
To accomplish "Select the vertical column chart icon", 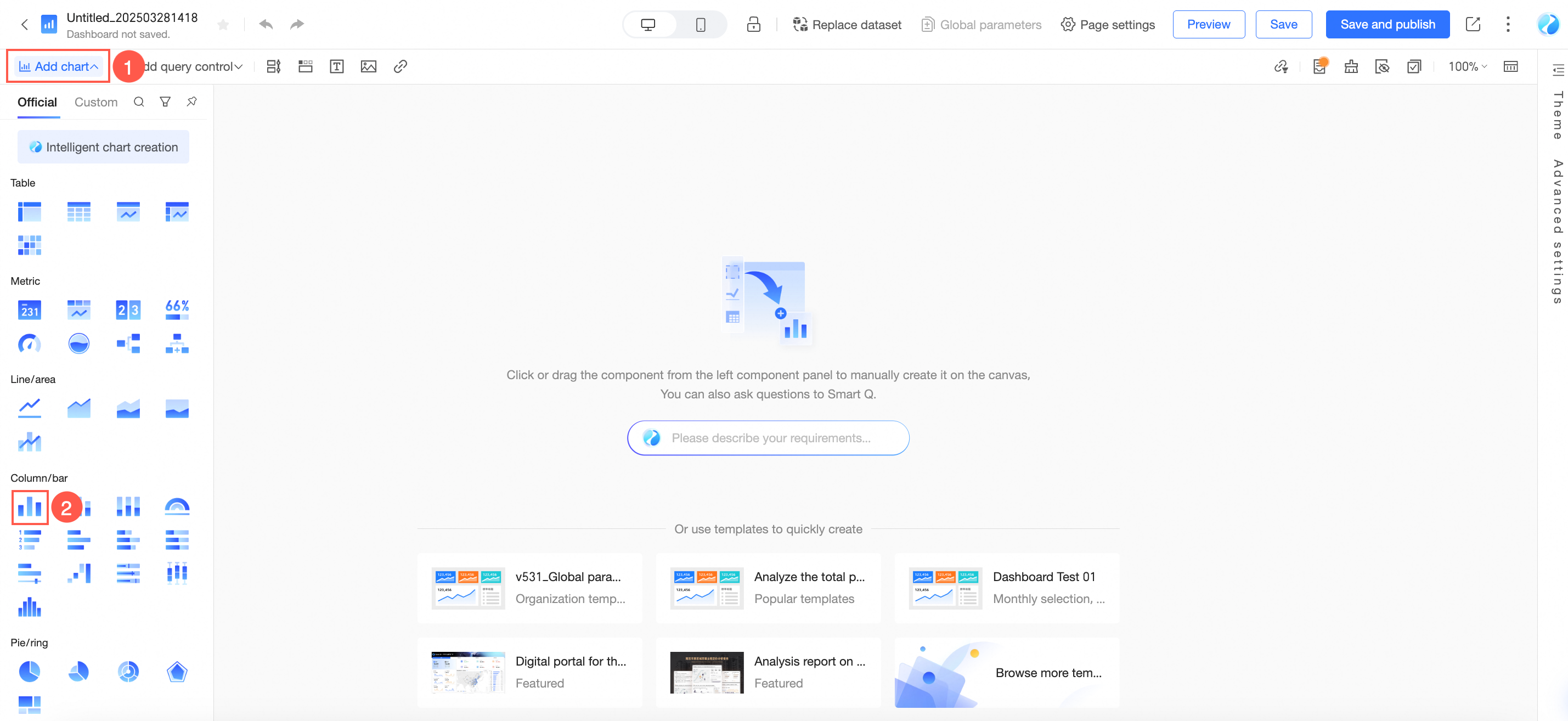I will pos(29,506).
